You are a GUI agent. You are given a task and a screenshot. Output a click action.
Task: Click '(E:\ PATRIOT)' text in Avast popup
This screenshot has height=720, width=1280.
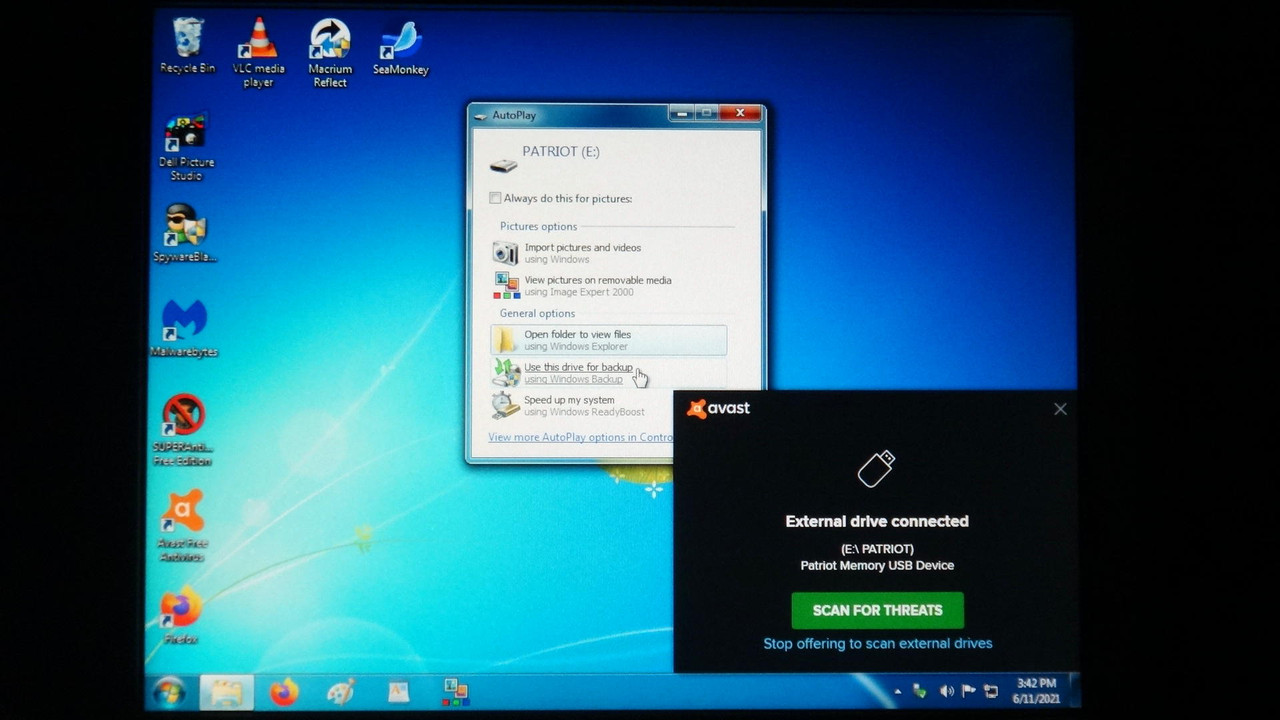click(877, 549)
